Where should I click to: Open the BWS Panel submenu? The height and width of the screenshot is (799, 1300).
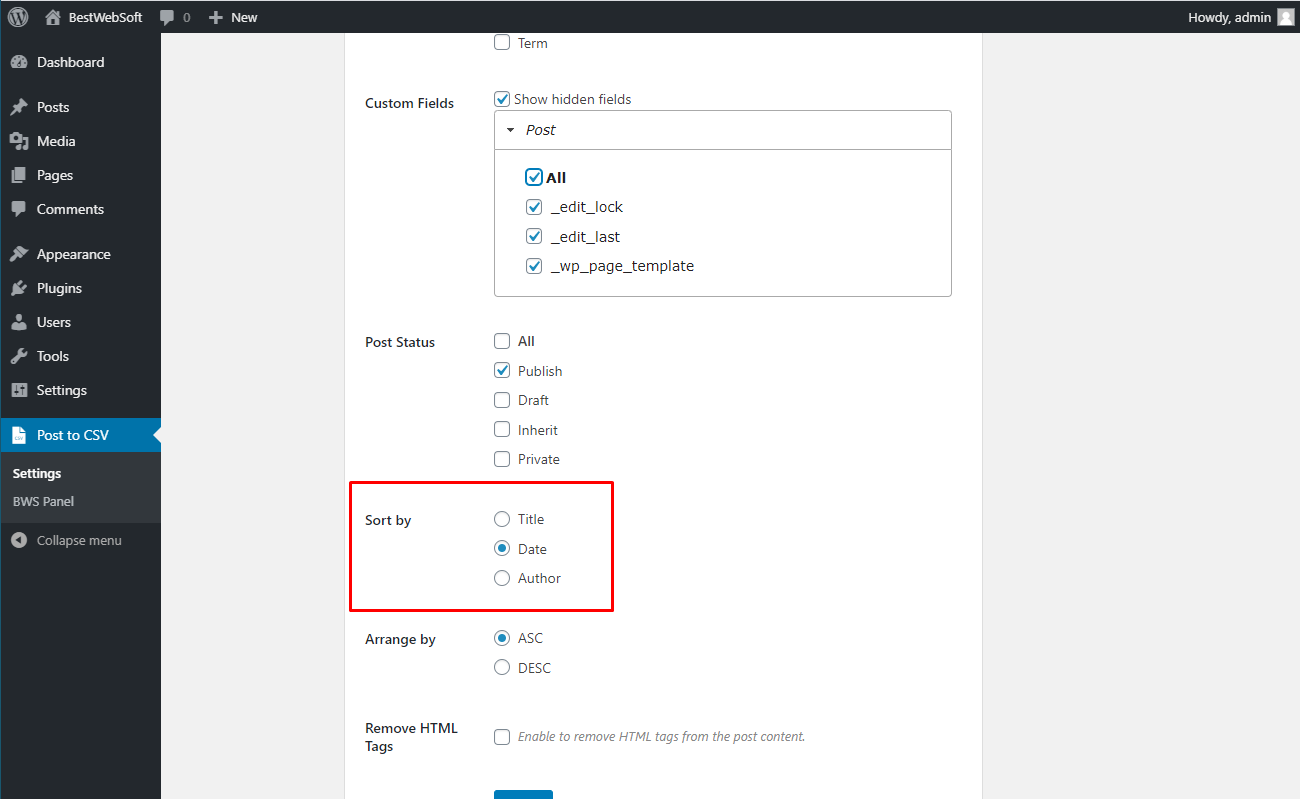(x=43, y=501)
